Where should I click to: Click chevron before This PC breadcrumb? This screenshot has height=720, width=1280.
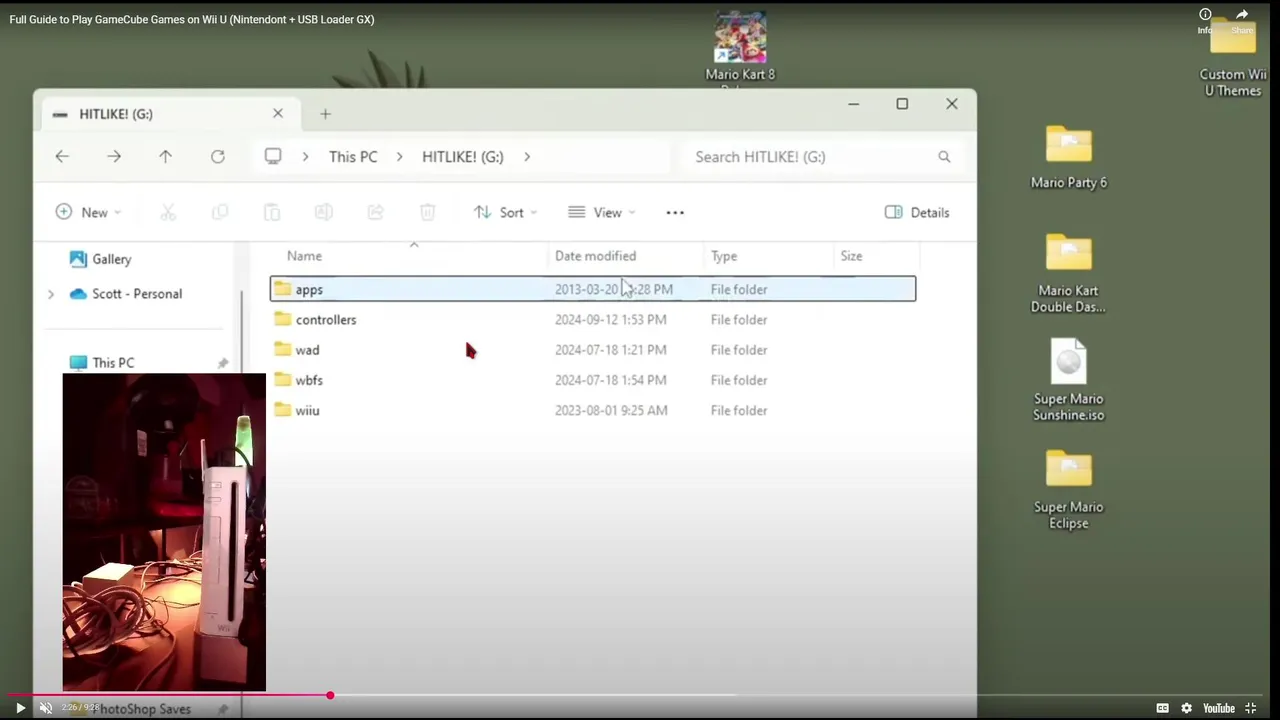click(305, 157)
